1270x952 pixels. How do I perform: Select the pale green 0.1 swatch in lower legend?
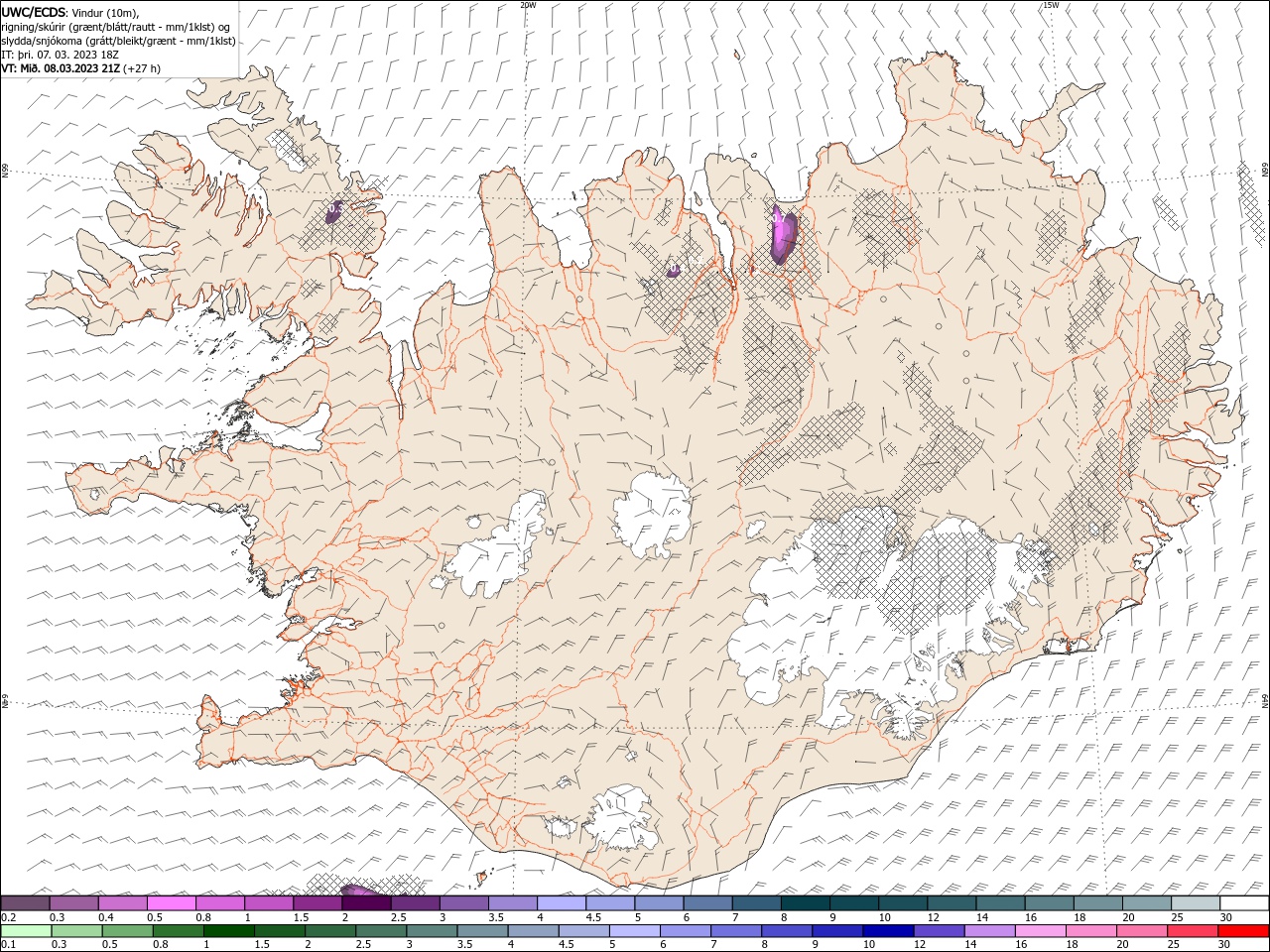pyautogui.click(x=26, y=931)
